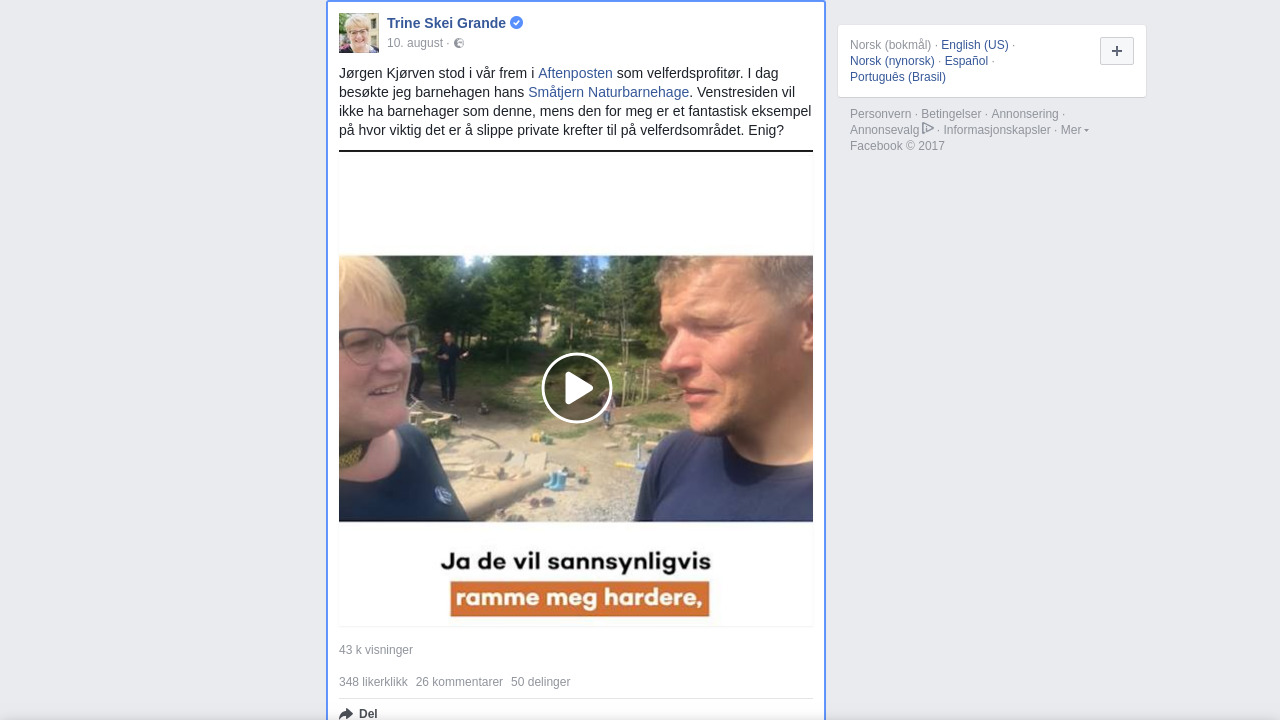Expand the Mer dropdown in the footer
Image resolution: width=1280 pixels, height=720 pixels.
1075,130
